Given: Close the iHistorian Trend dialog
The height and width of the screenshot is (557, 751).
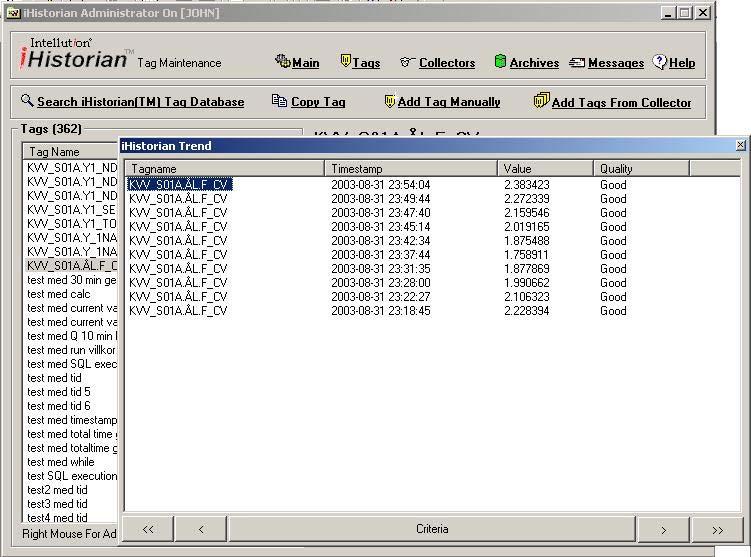Looking at the screenshot, I should pyautogui.click(x=740, y=145).
